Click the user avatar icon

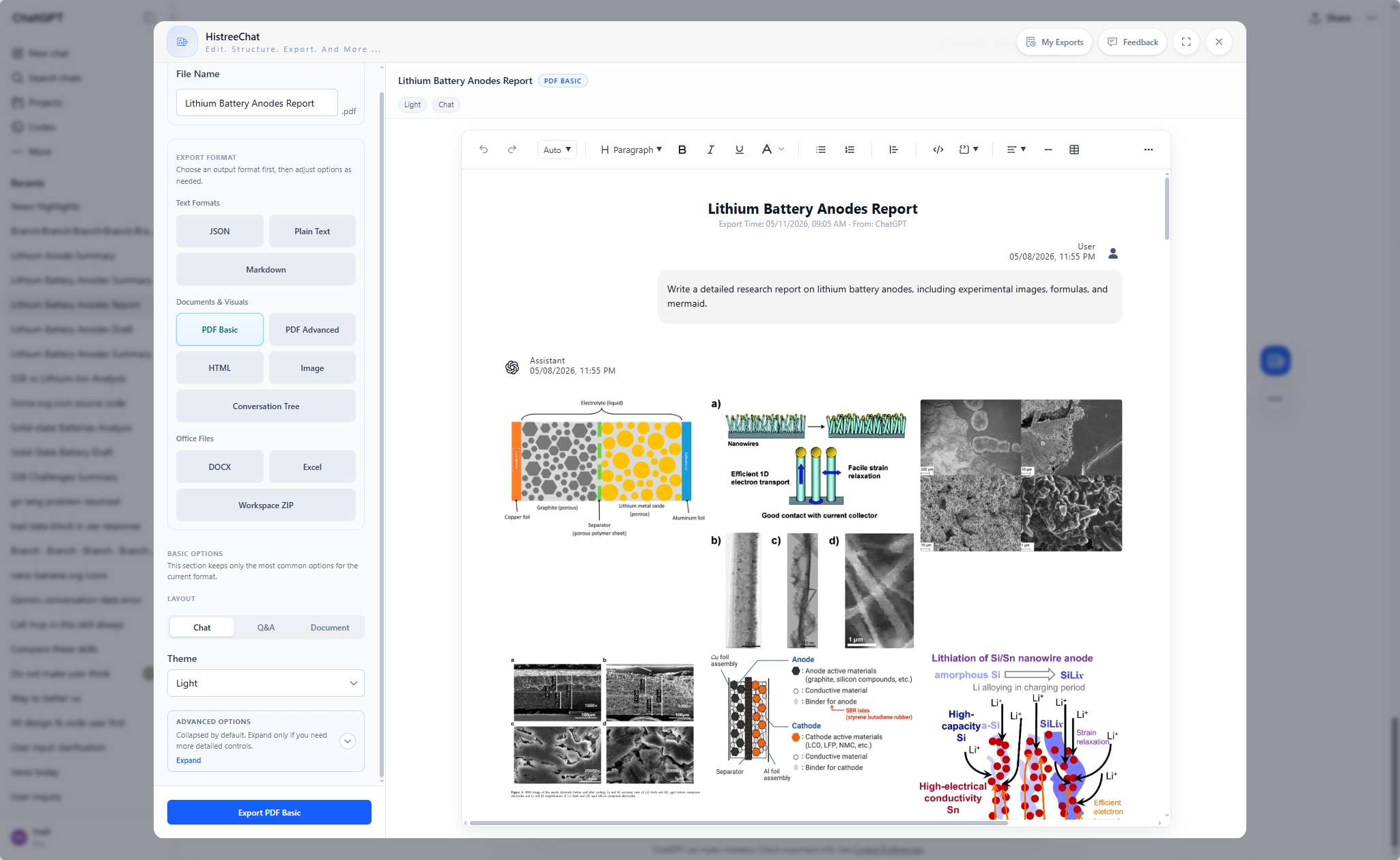(1112, 253)
